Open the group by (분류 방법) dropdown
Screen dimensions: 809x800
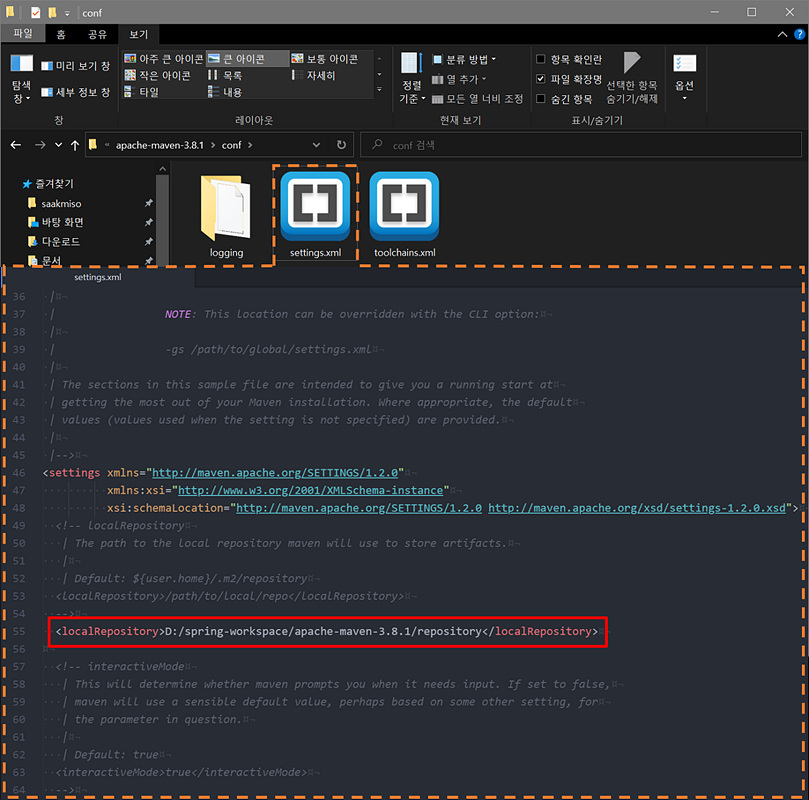(x=464, y=59)
